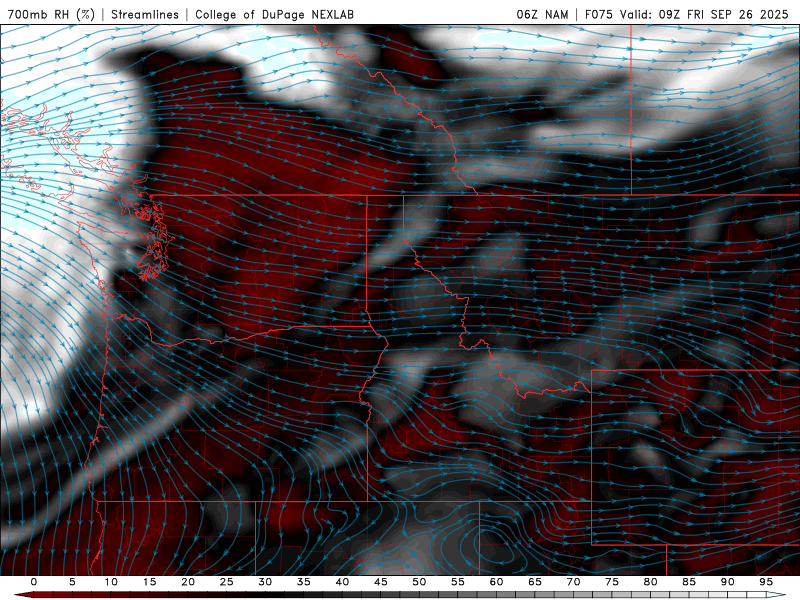800x600 pixels.
Task: Select the "55" label on humidity scale
Action: pyautogui.click(x=458, y=582)
